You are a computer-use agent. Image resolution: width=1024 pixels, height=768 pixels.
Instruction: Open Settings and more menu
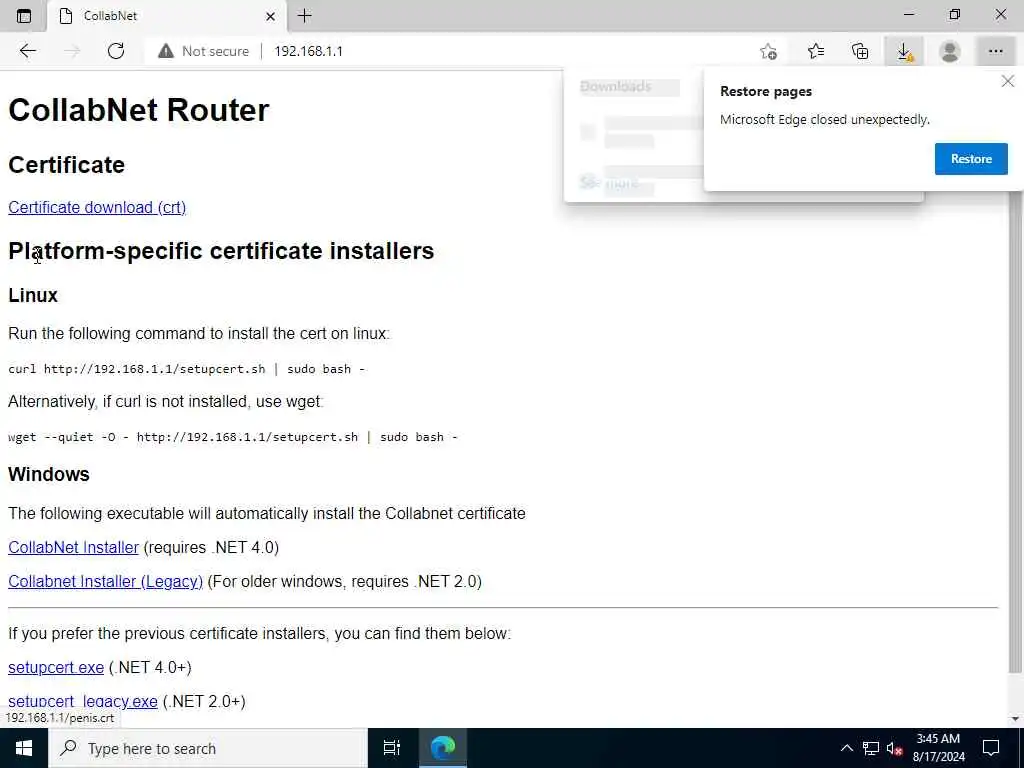pos(995,51)
